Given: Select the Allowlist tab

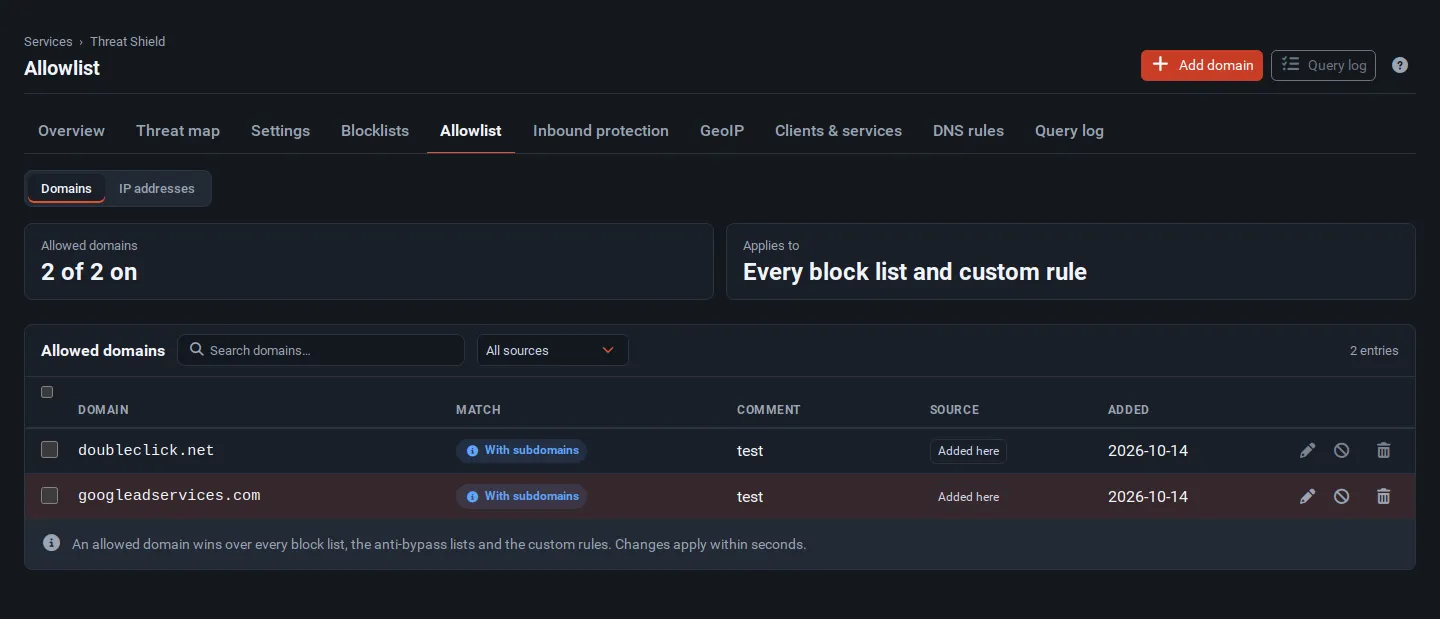Looking at the screenshot, I should tap(471, 131).
